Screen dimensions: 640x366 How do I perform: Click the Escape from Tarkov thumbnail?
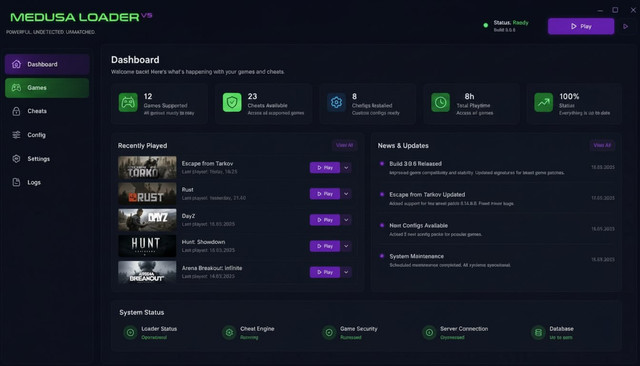click(x=147, y=168)
